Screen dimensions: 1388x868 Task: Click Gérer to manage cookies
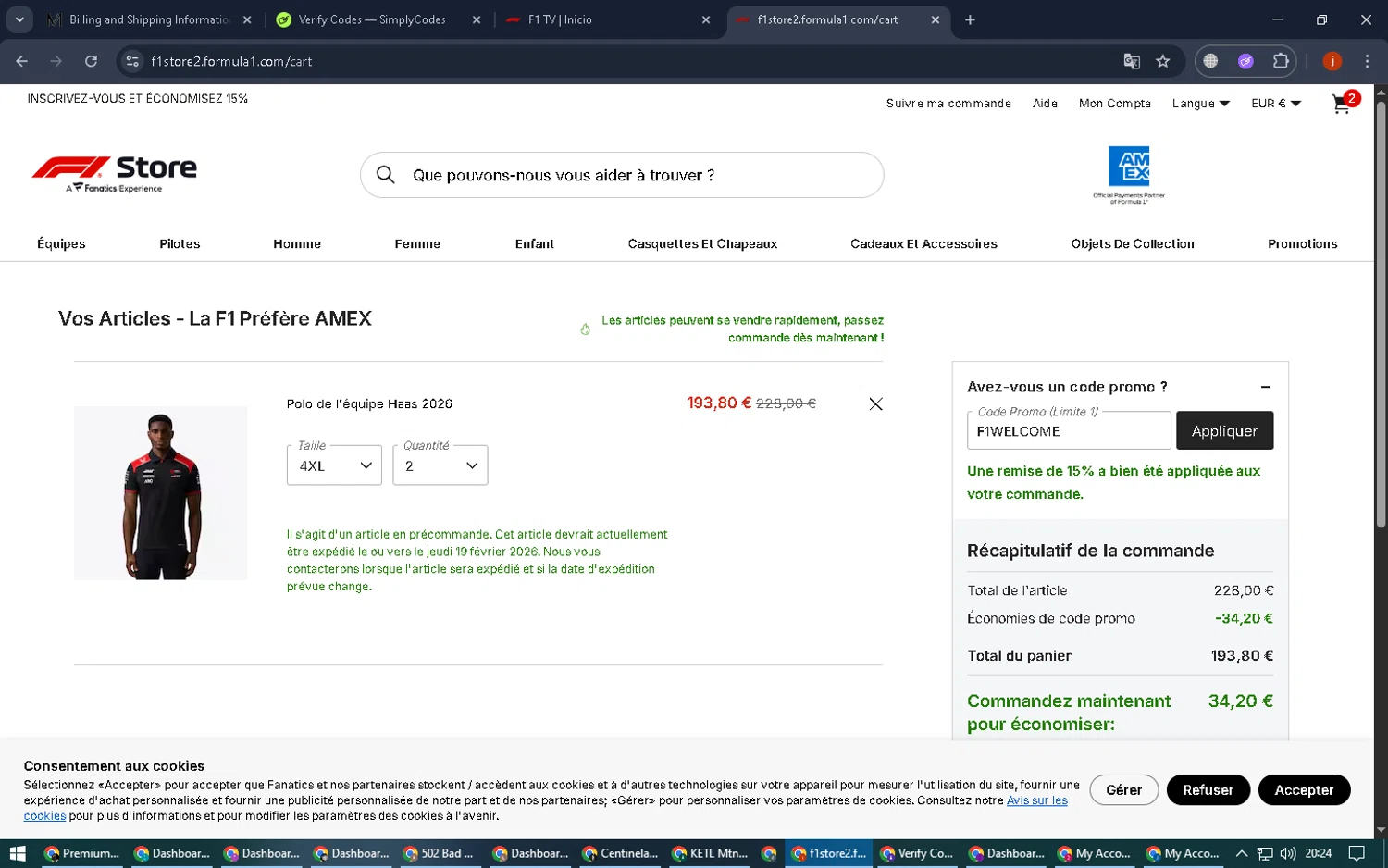(x=1123, y=789)
